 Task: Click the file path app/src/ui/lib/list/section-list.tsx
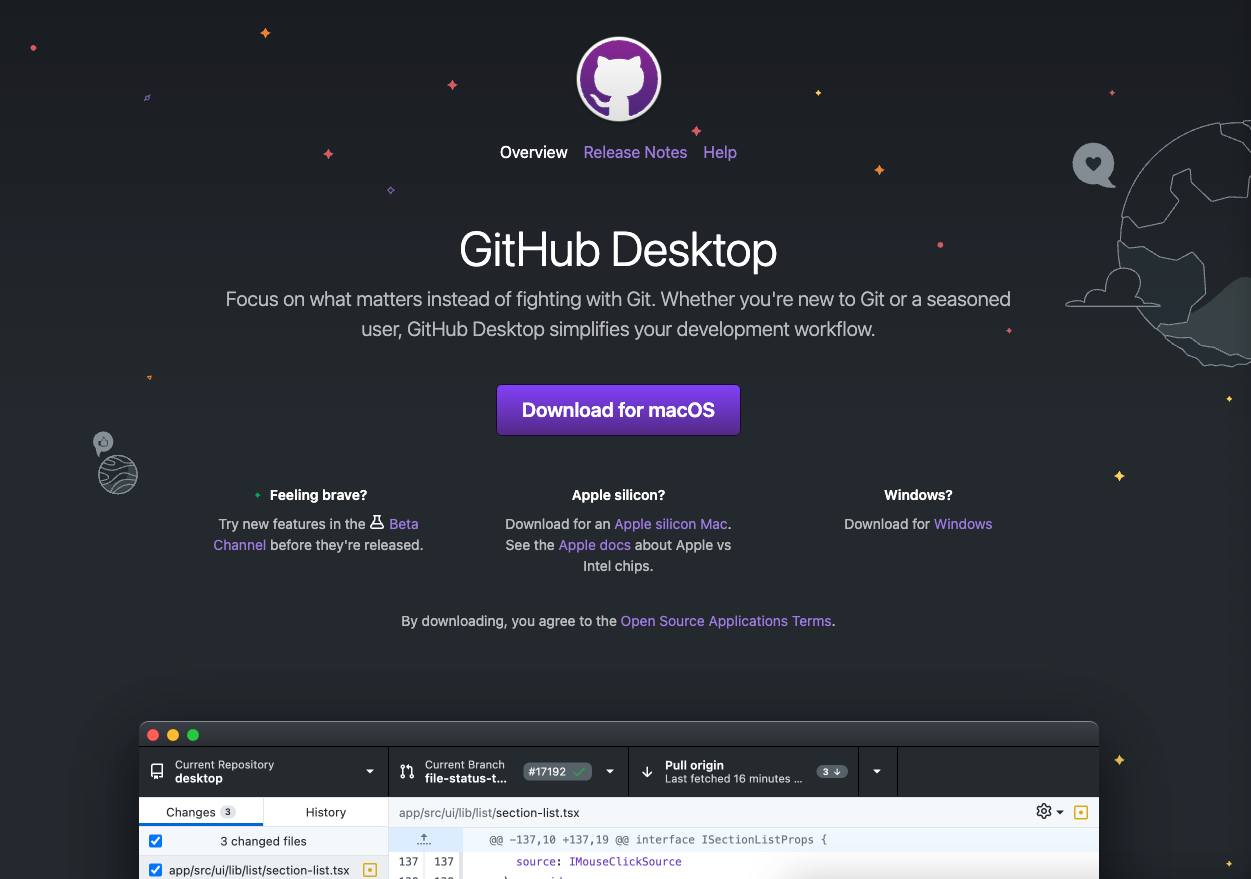point(489,813)
